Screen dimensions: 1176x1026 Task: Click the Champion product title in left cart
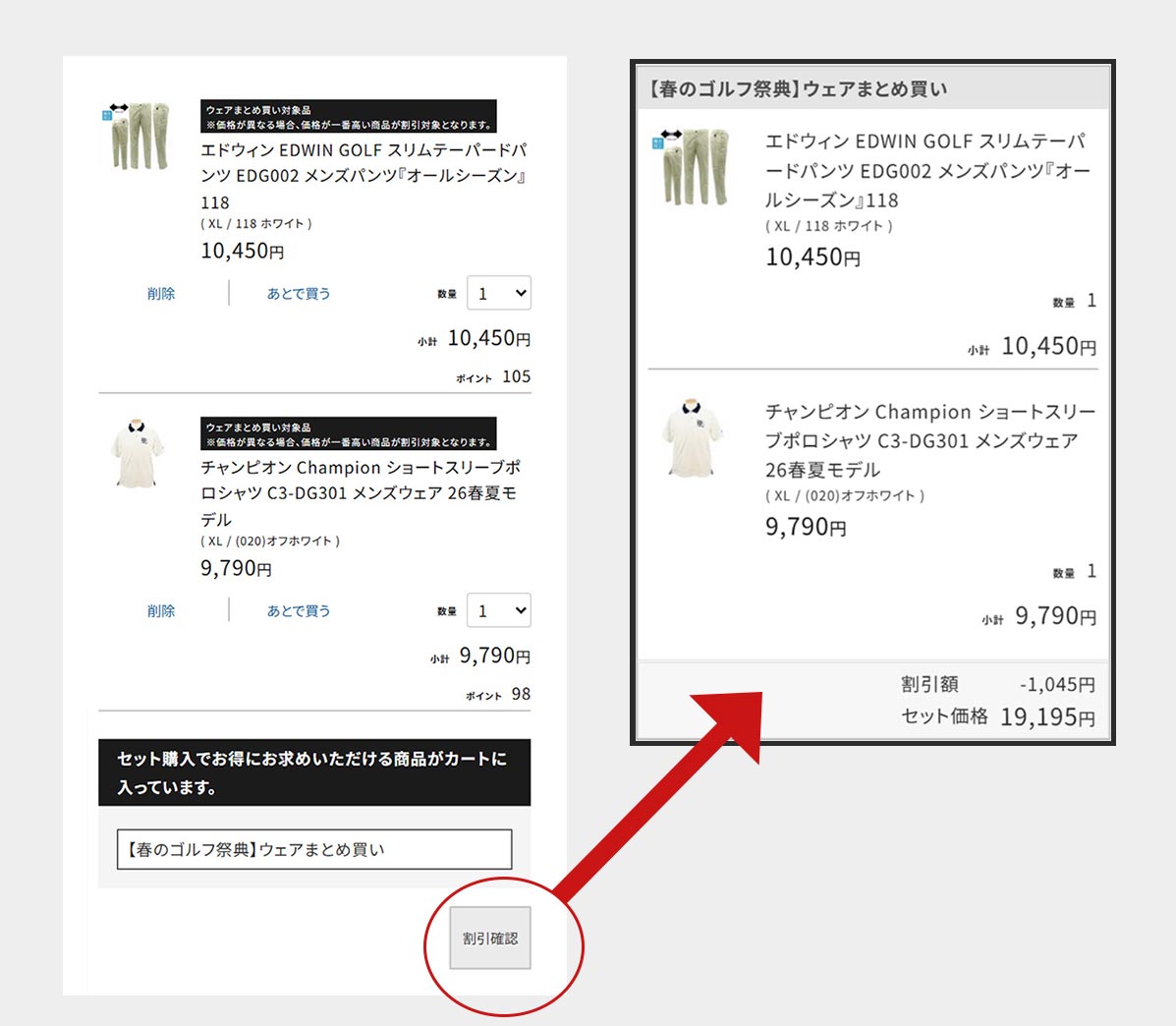click(x=361, y=481)
